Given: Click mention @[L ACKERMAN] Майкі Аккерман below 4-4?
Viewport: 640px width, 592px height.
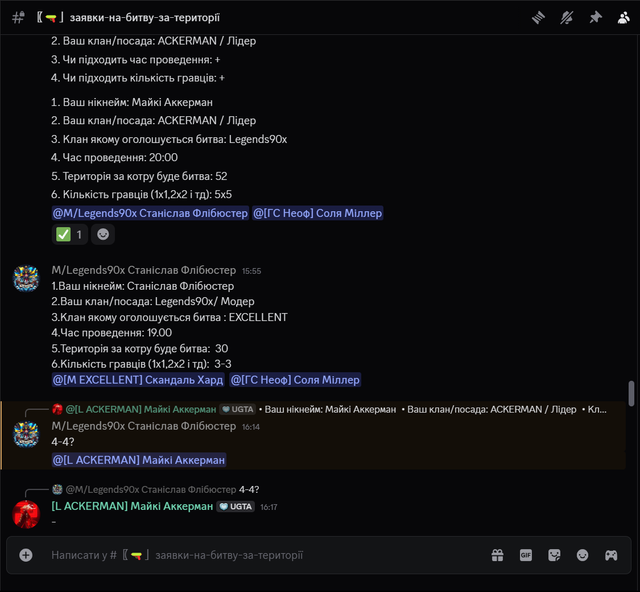Looking at the screenshot, I should 139,460.
